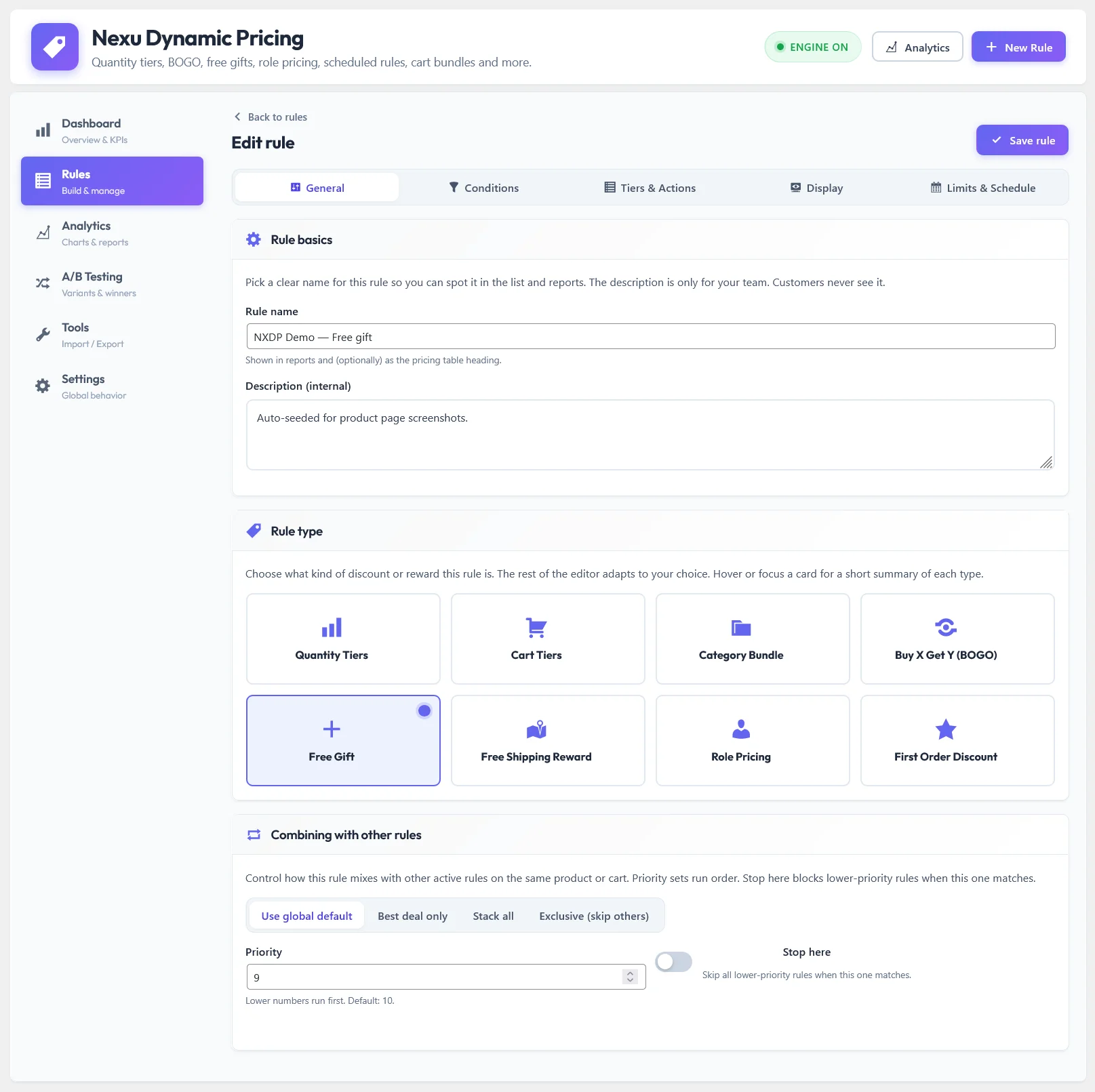
Task: Choose the Free Shipping Reward card
Action: point(548,740)
